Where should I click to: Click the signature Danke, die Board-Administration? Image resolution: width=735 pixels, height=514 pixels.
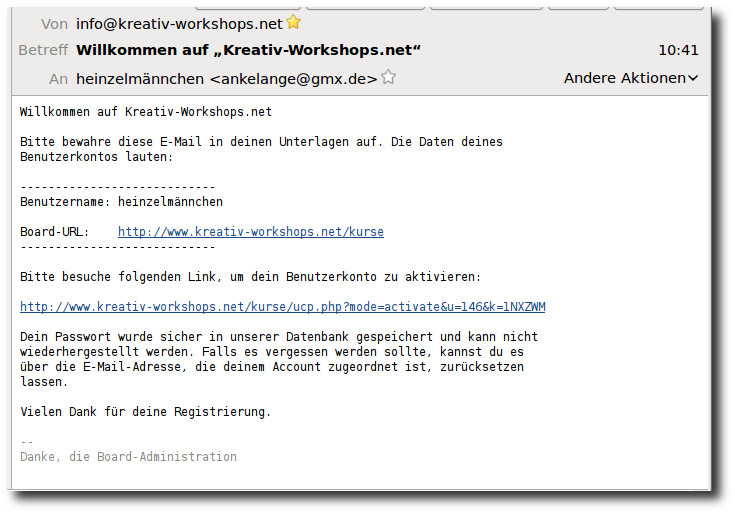click(128, 457)
